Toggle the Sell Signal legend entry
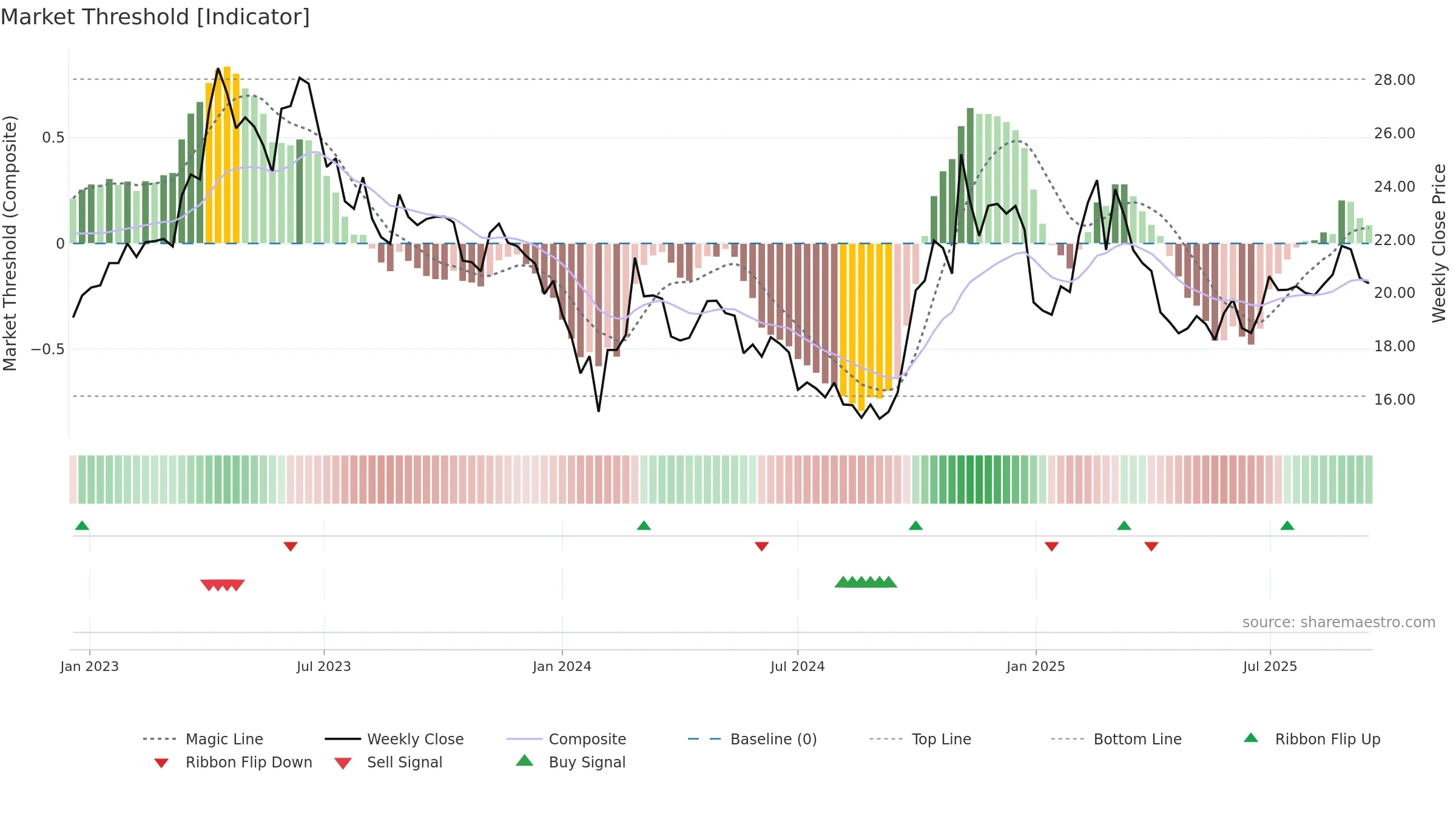This screenshot has height=819, width=1456. point(388,762)
